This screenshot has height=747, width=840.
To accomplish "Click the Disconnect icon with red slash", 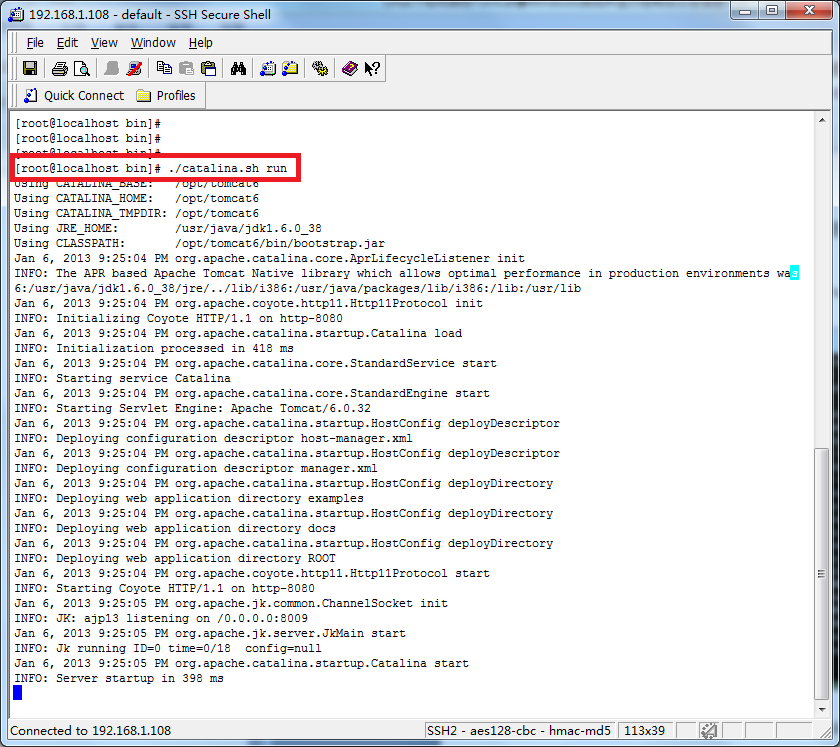I will [134, 69].
